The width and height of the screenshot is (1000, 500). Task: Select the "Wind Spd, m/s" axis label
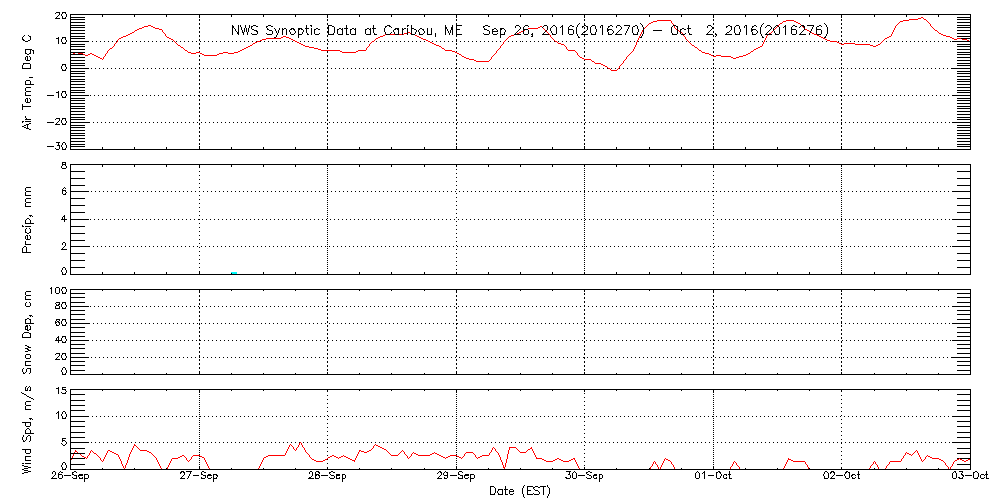point(27,430)
